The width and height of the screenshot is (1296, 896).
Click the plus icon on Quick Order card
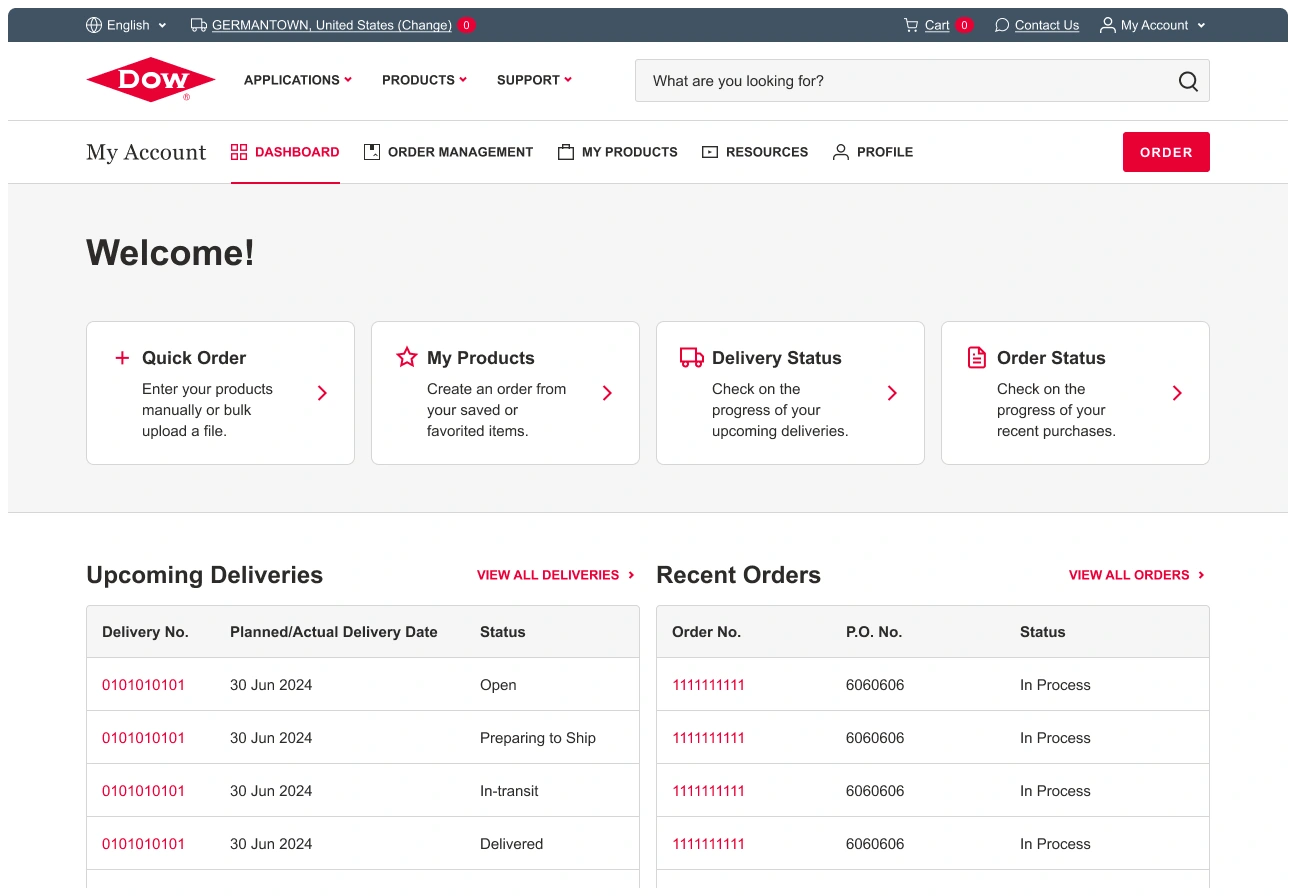pyautogui.click(x=121, y=357)
